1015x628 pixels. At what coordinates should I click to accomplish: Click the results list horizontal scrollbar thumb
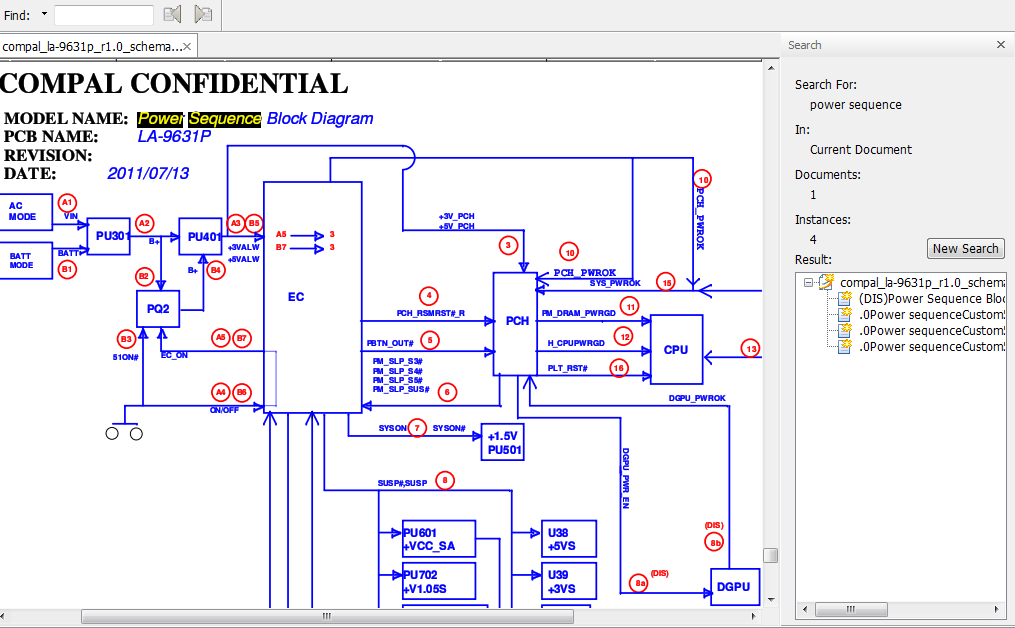click(x=851, y=609)
